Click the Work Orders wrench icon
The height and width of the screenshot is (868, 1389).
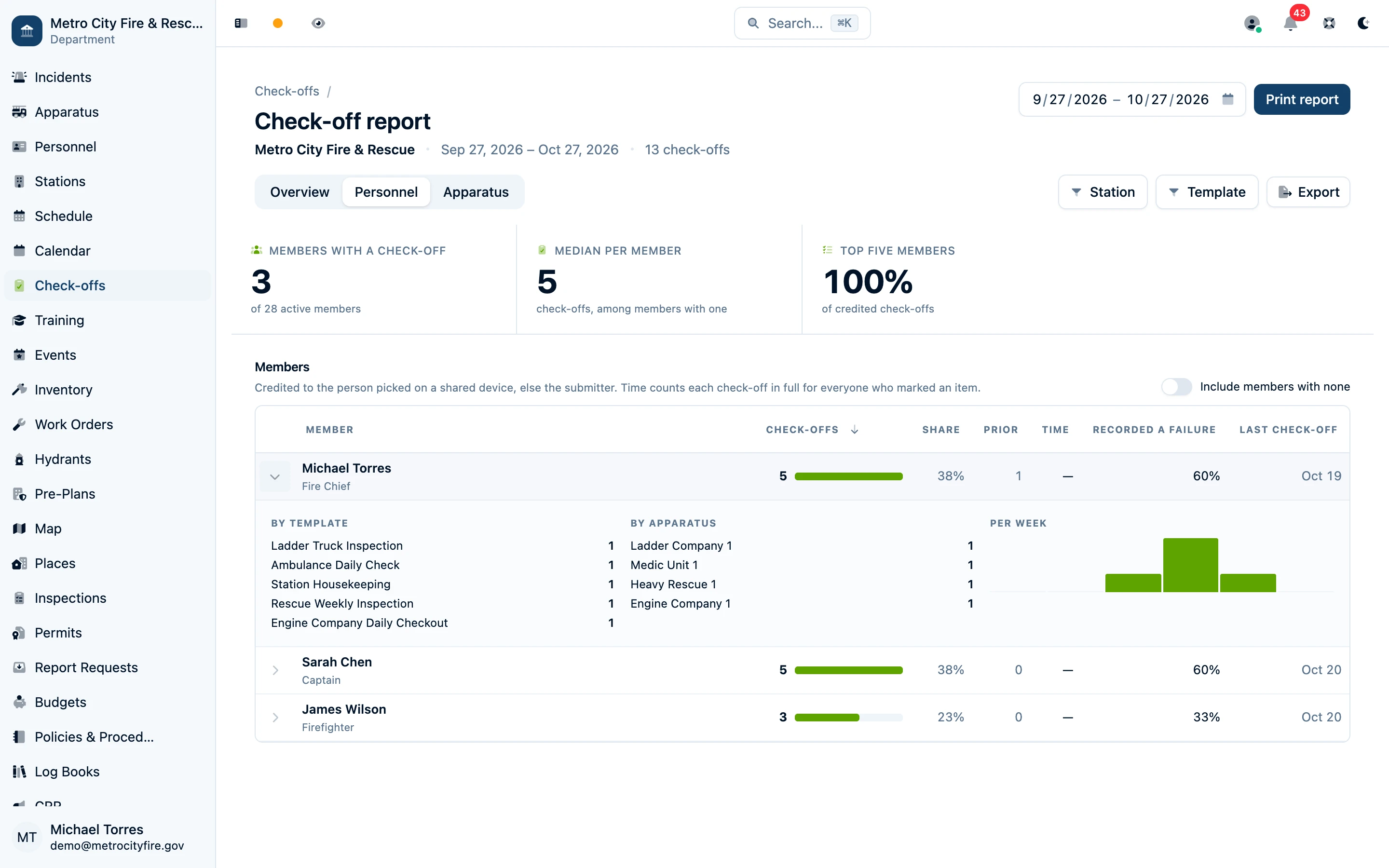tap(19, 424)
